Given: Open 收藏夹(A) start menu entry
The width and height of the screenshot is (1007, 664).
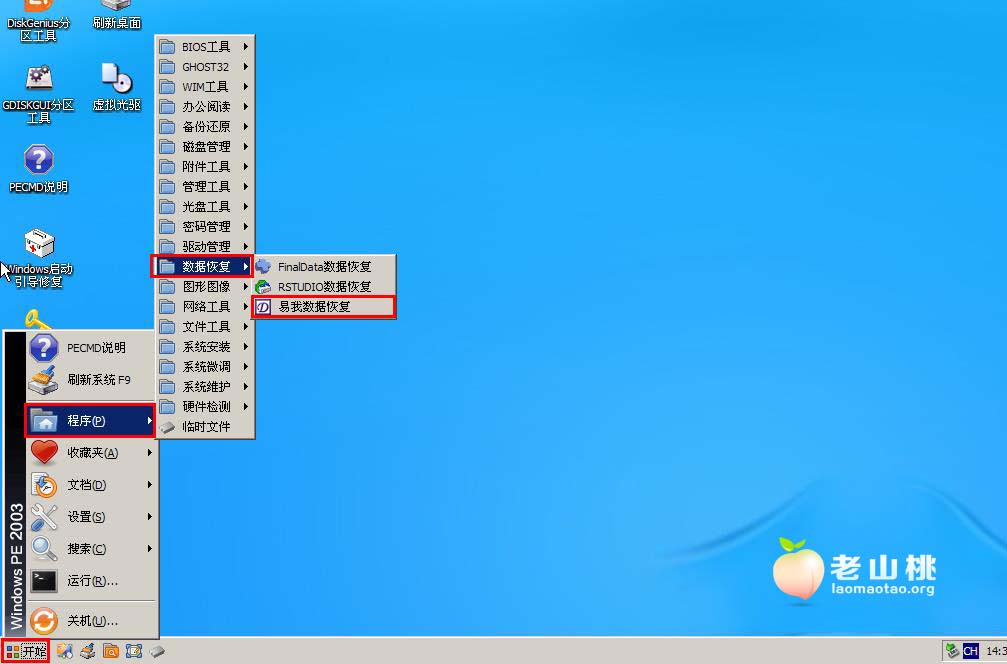Looking at the screenshot, I should [x=91, y=453].
